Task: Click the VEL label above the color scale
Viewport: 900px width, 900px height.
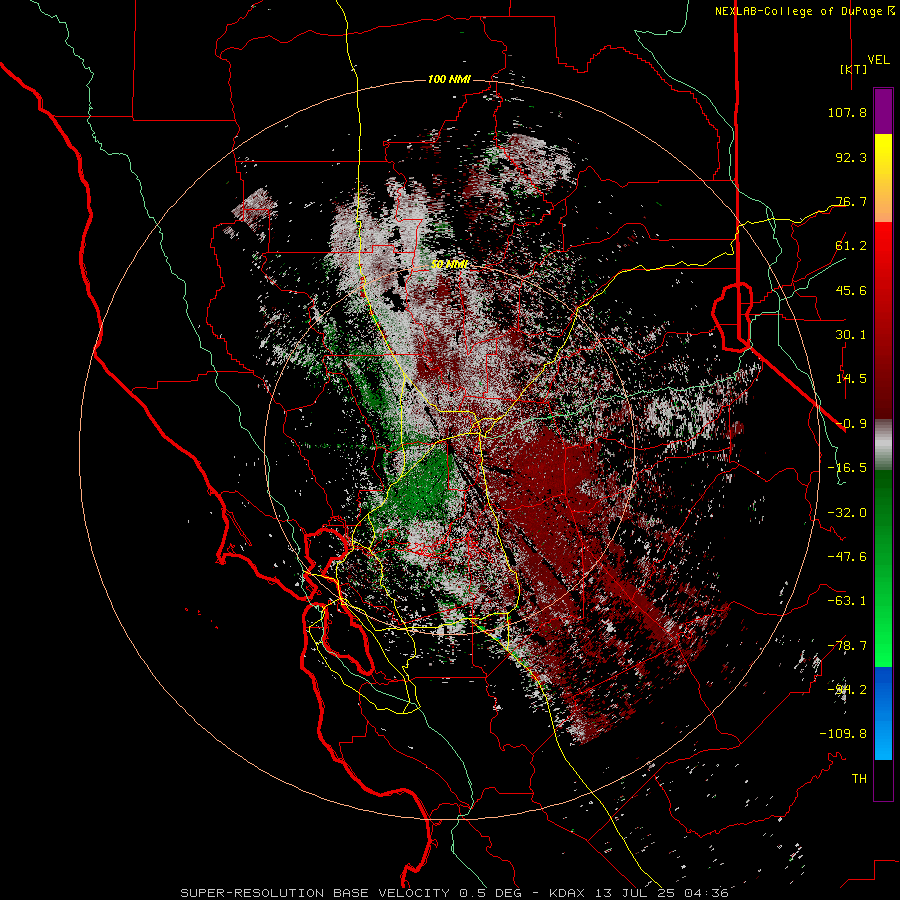Action: click(878, 60)
